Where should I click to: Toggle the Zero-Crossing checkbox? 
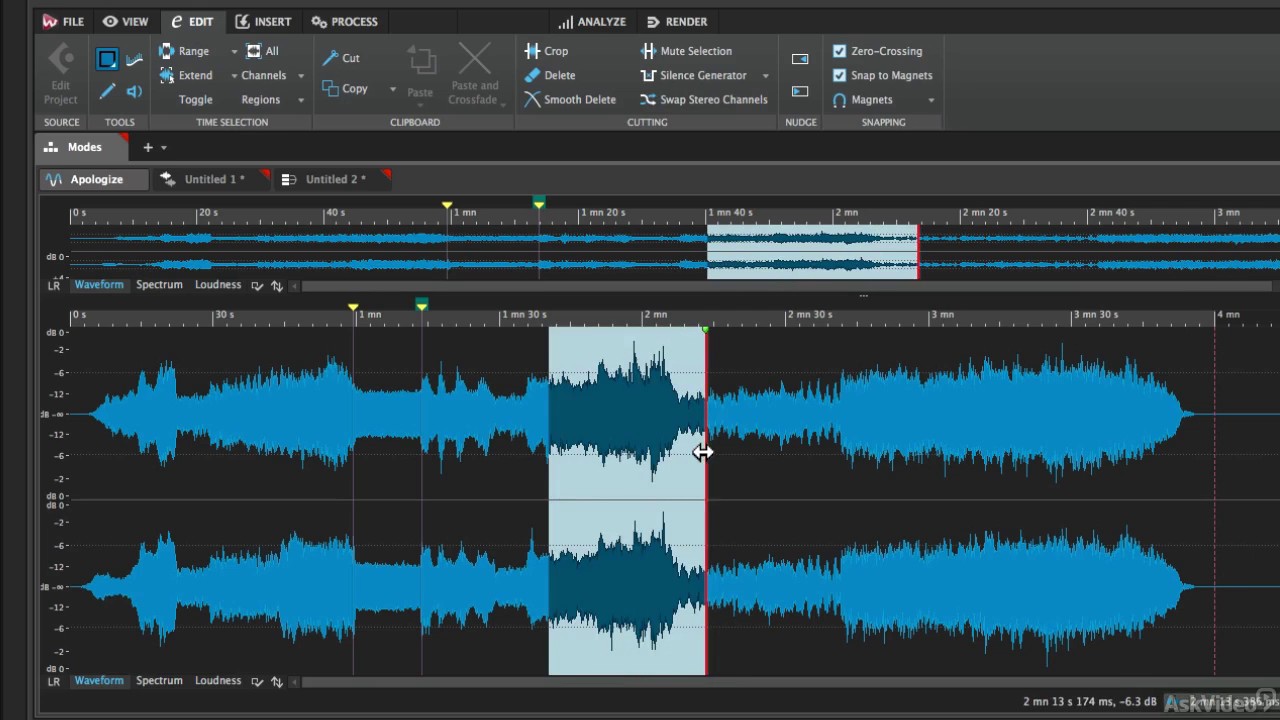tap(840, 51)
